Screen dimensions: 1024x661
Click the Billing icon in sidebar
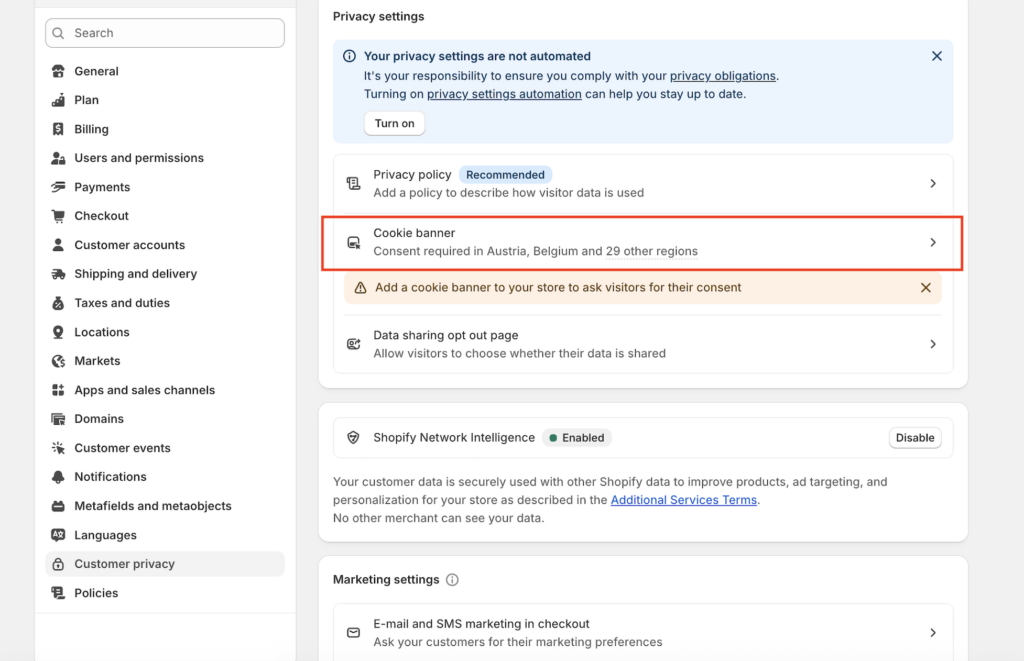(x=58, y=130)
